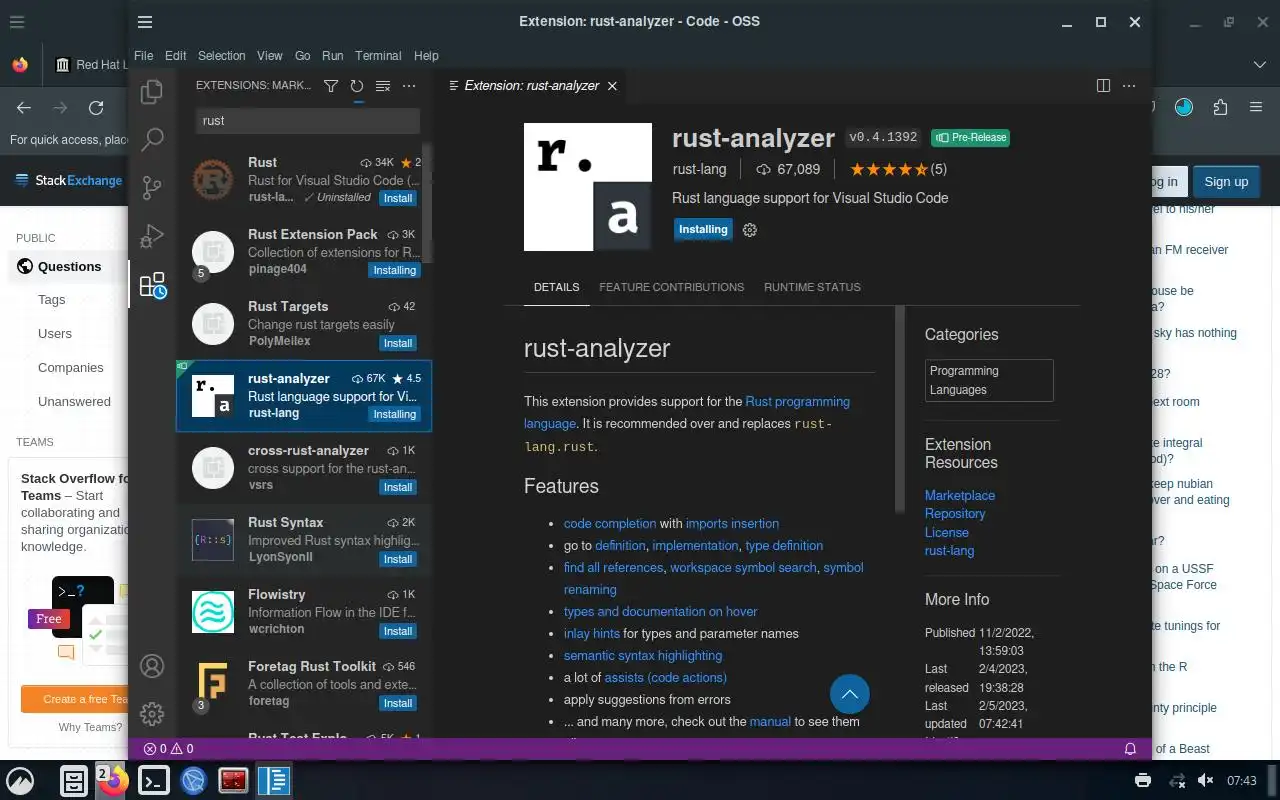Open Firefox from the taskbar
The height and width of the screenshot is (800, 1280).
113,780
